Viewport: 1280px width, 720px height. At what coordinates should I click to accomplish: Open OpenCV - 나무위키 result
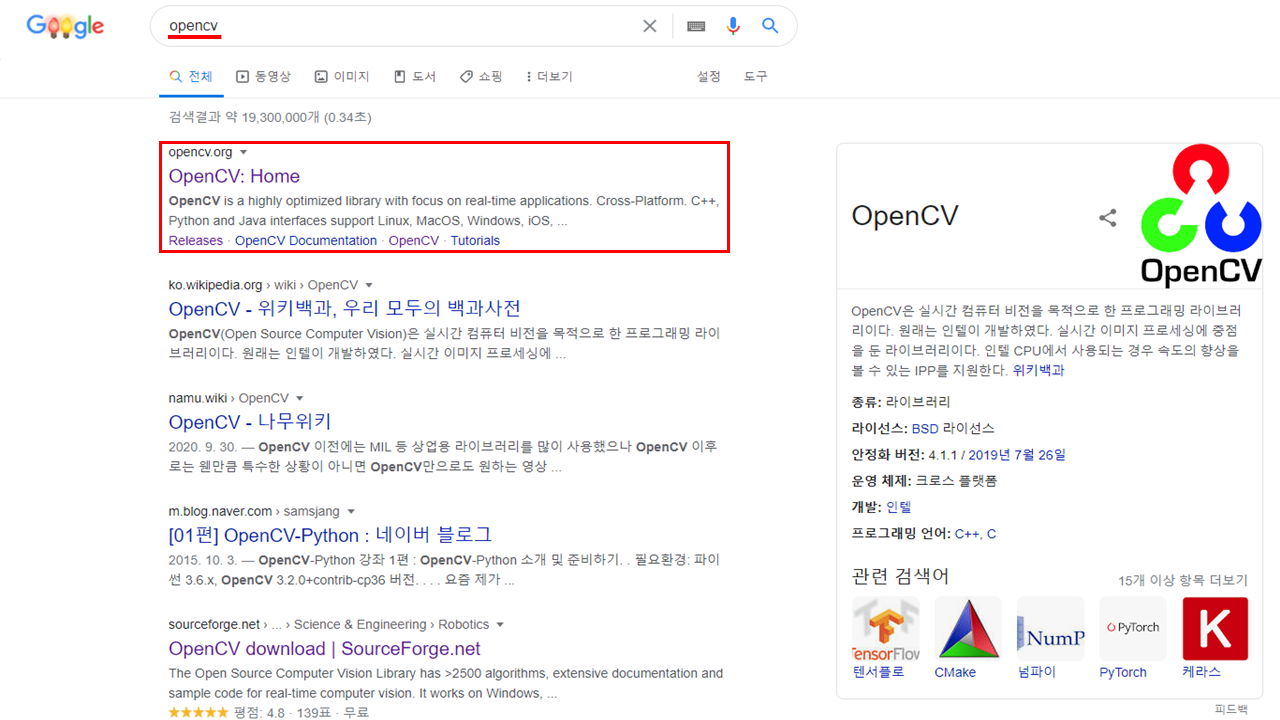click(250, 422)
